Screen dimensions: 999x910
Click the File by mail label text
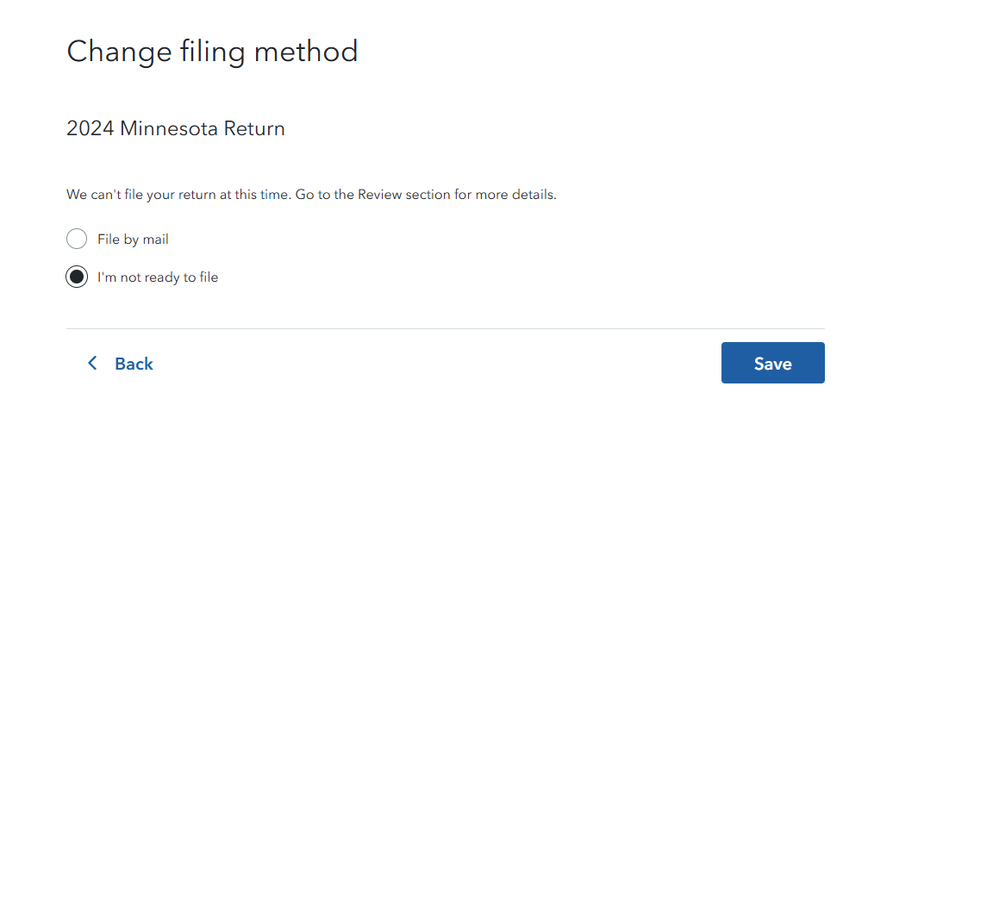pyautogui.click(x=133, y=240)
